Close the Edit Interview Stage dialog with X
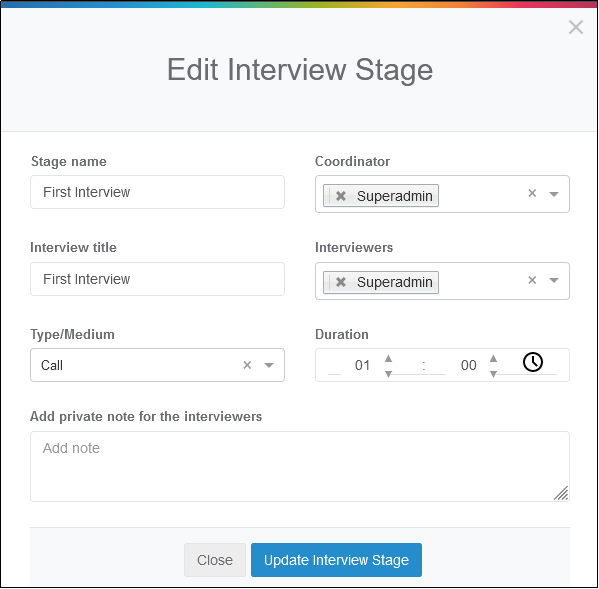 [575, 27]
